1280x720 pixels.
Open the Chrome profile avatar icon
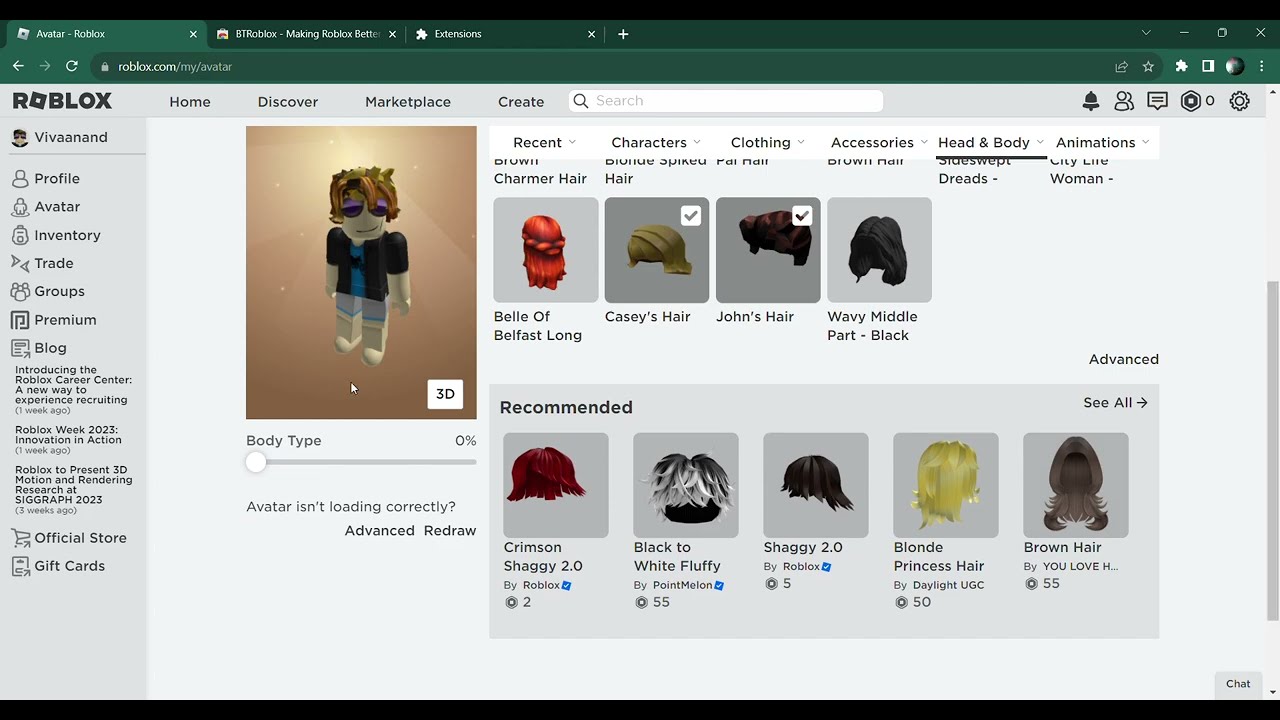click(x=1235, y=66)
